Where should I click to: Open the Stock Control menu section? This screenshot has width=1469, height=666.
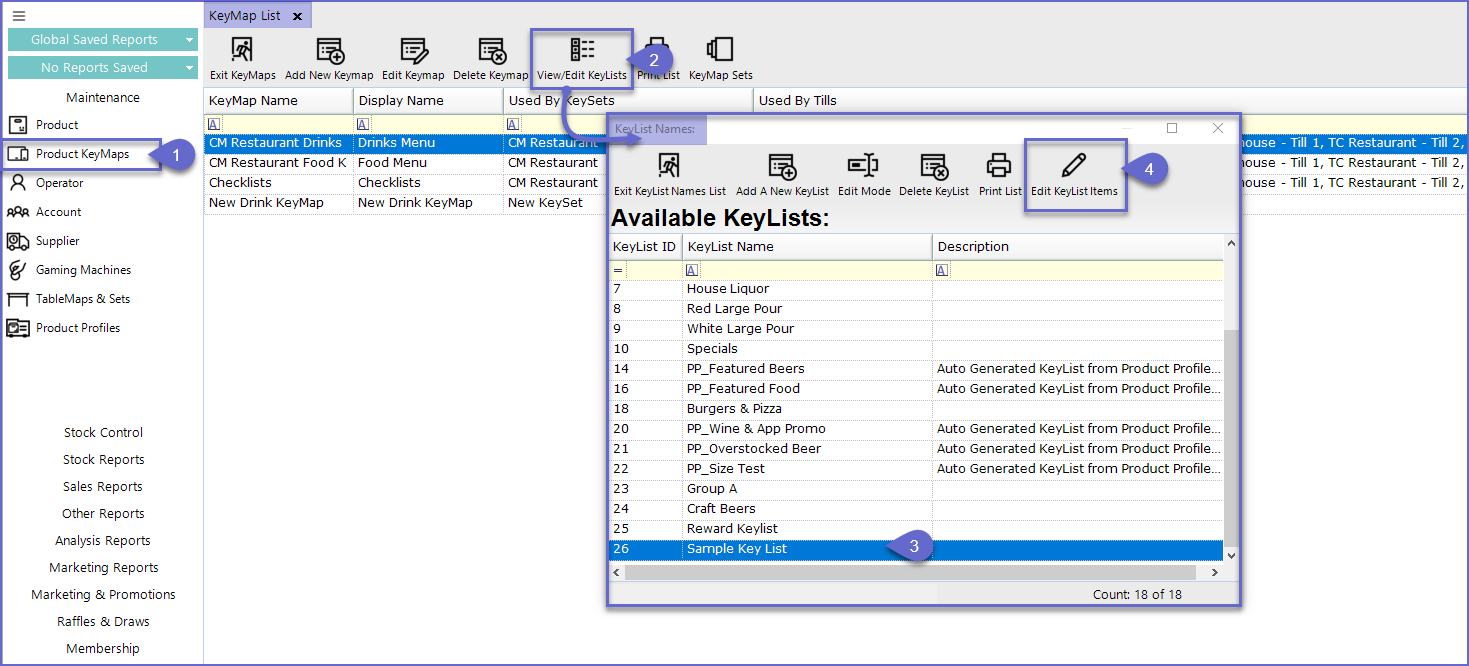point(103,433)
